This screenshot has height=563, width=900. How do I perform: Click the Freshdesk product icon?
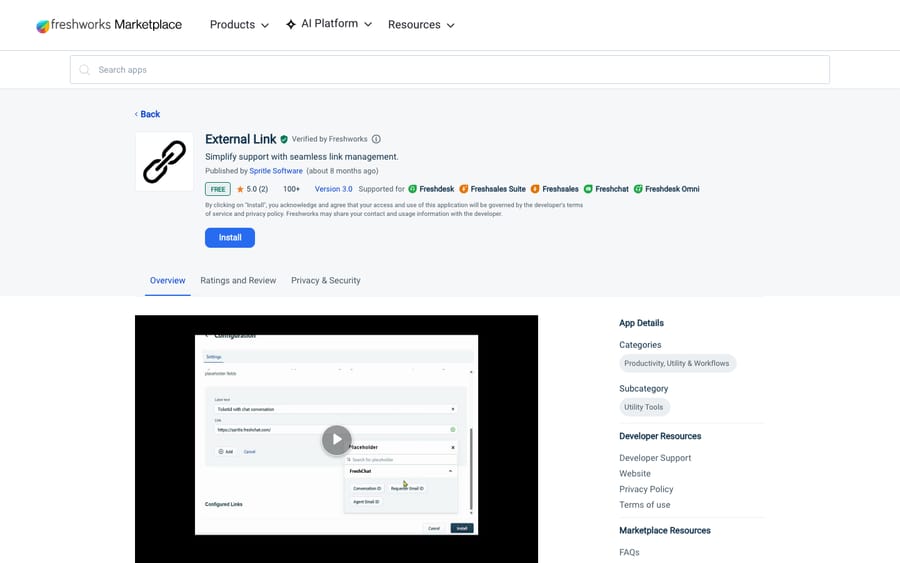412,189
